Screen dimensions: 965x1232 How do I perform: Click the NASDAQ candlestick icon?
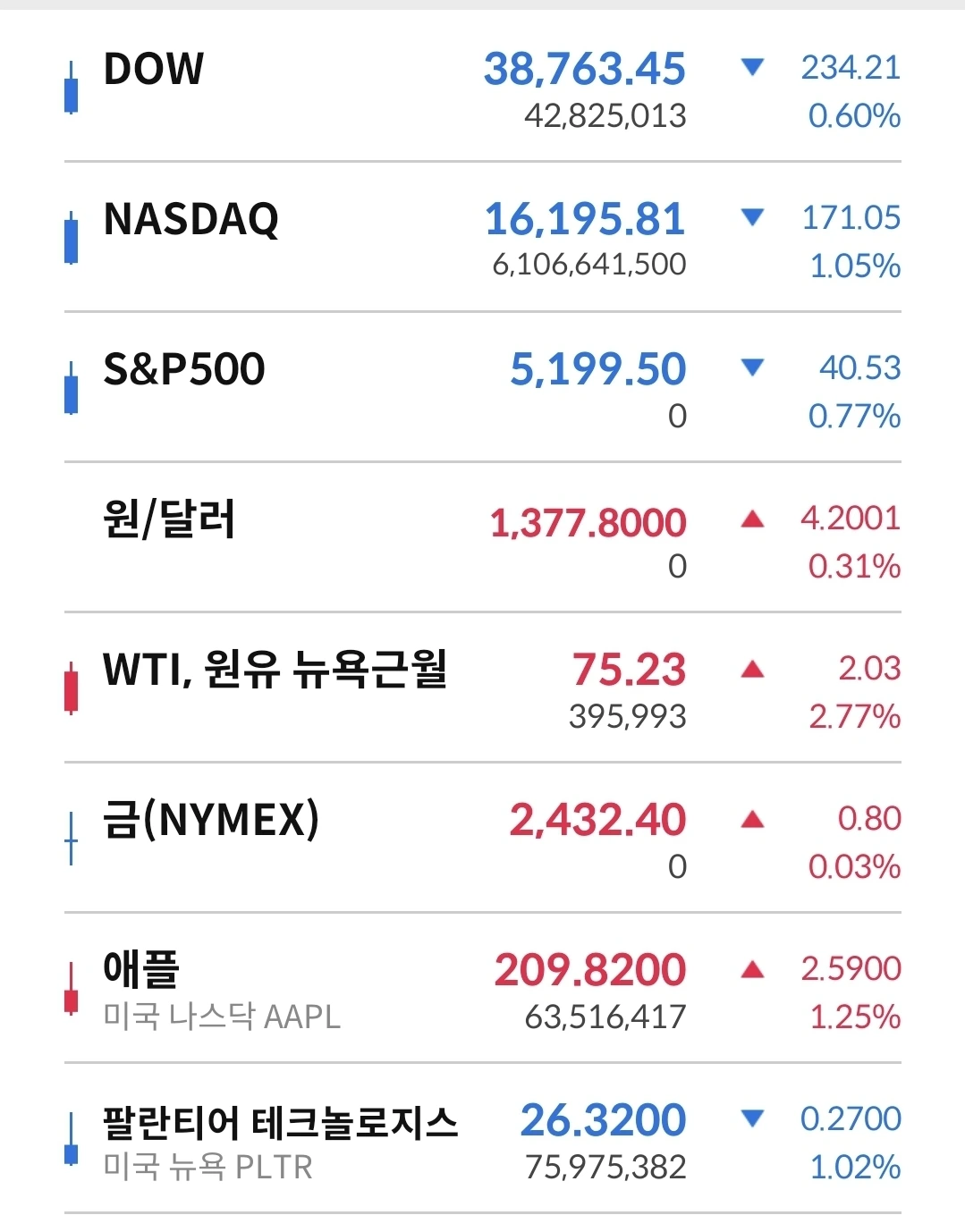coord(71,239)
